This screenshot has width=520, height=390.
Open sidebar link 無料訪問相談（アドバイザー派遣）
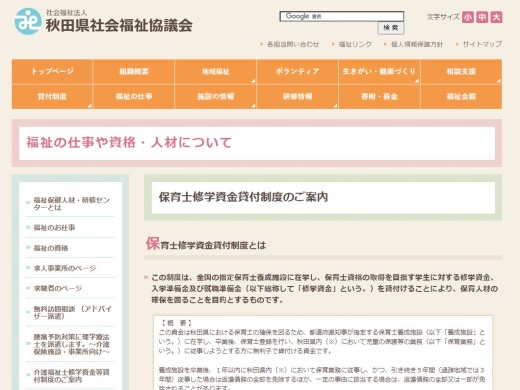[72, 312]
